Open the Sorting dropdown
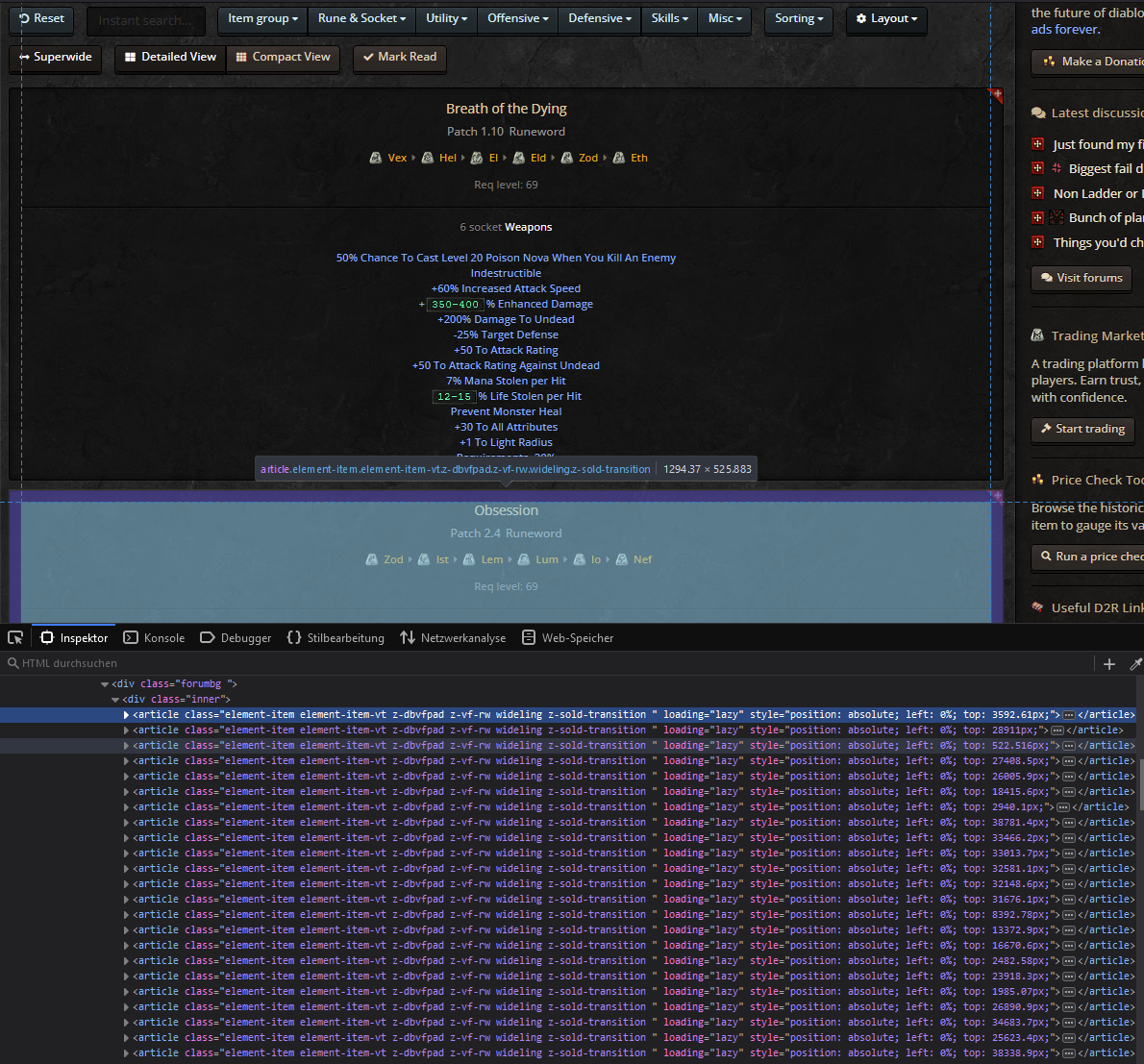This screenshot has width=1144, height=1064. [x=799, y=19]
